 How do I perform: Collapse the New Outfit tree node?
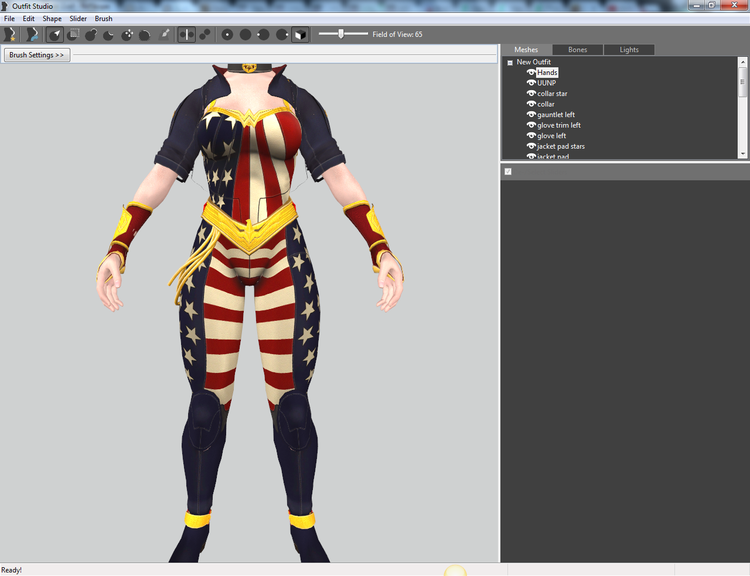coord(510,62)
